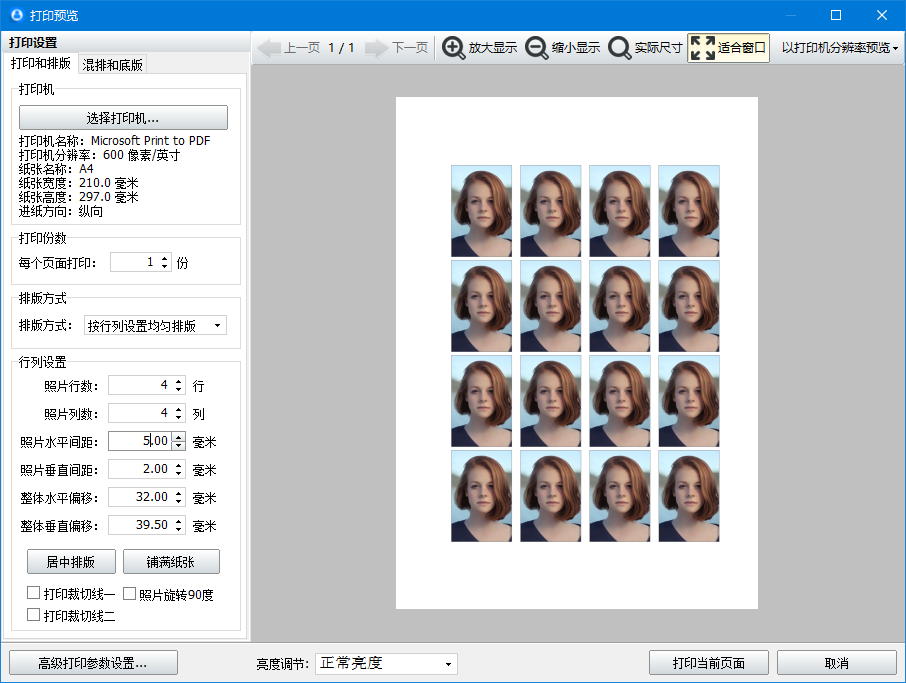This screenshot has height=683, width=906.
Task: Enable 照片旋转90度 checkbox
Action: (129, 593)
